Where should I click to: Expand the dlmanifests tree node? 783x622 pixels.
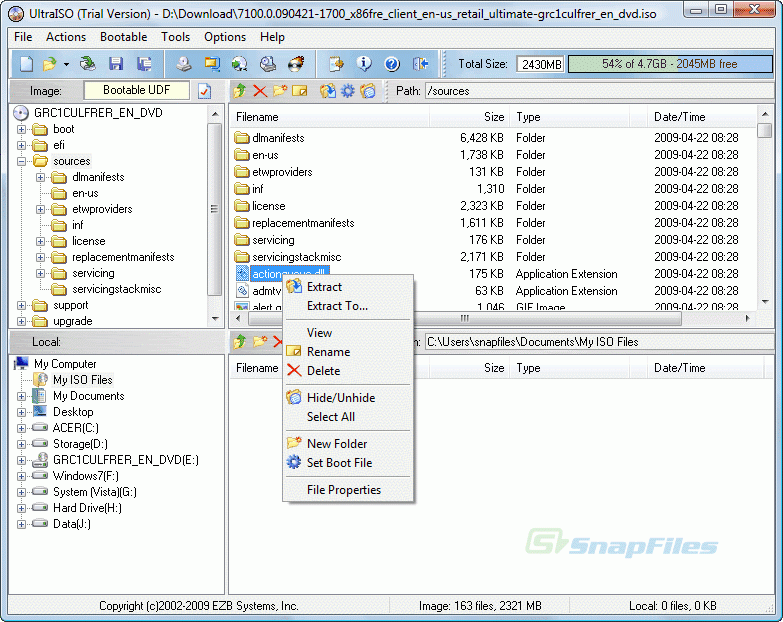40,177
